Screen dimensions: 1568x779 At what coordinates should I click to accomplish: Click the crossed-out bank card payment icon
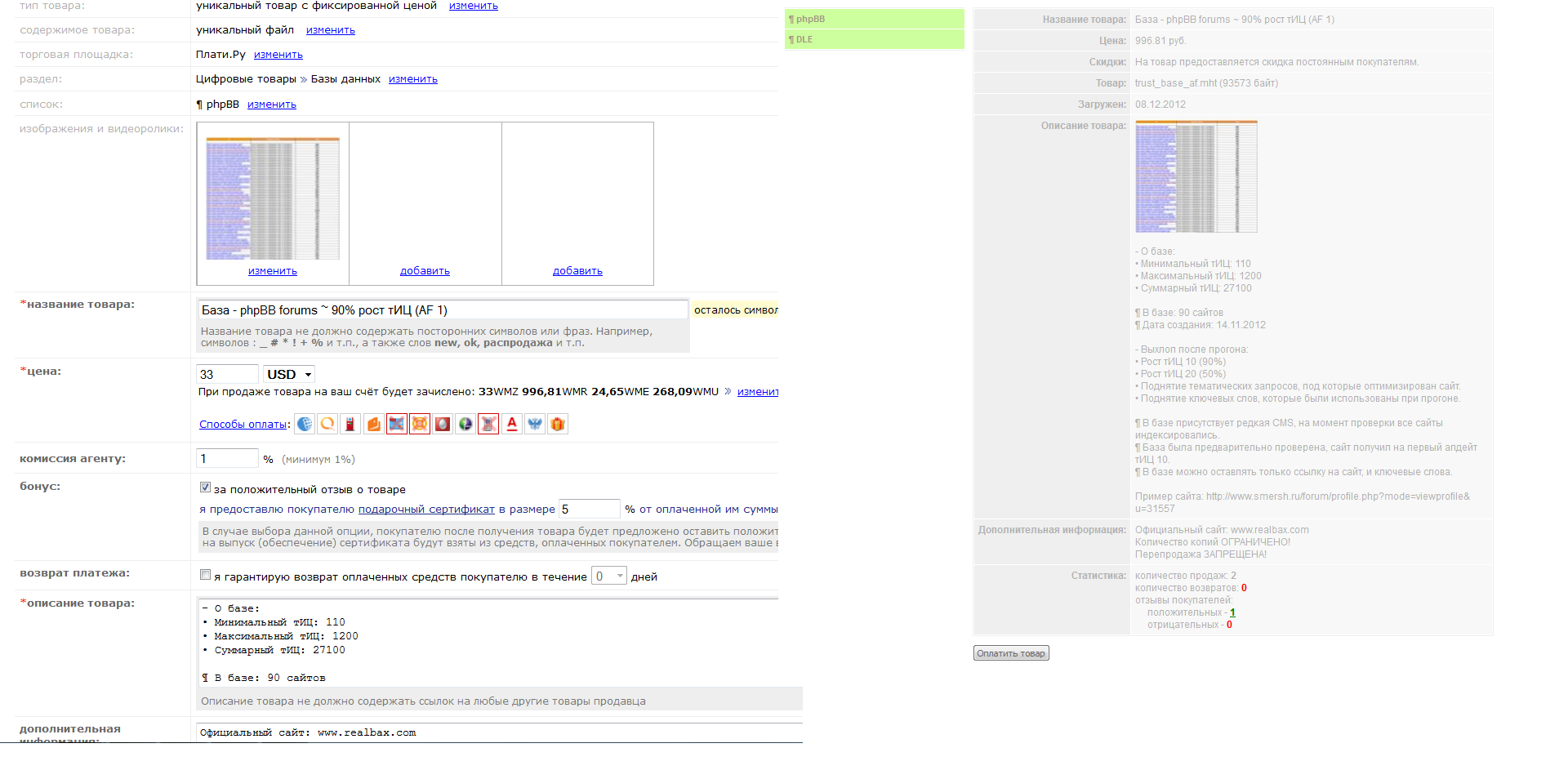coord(397,424)
